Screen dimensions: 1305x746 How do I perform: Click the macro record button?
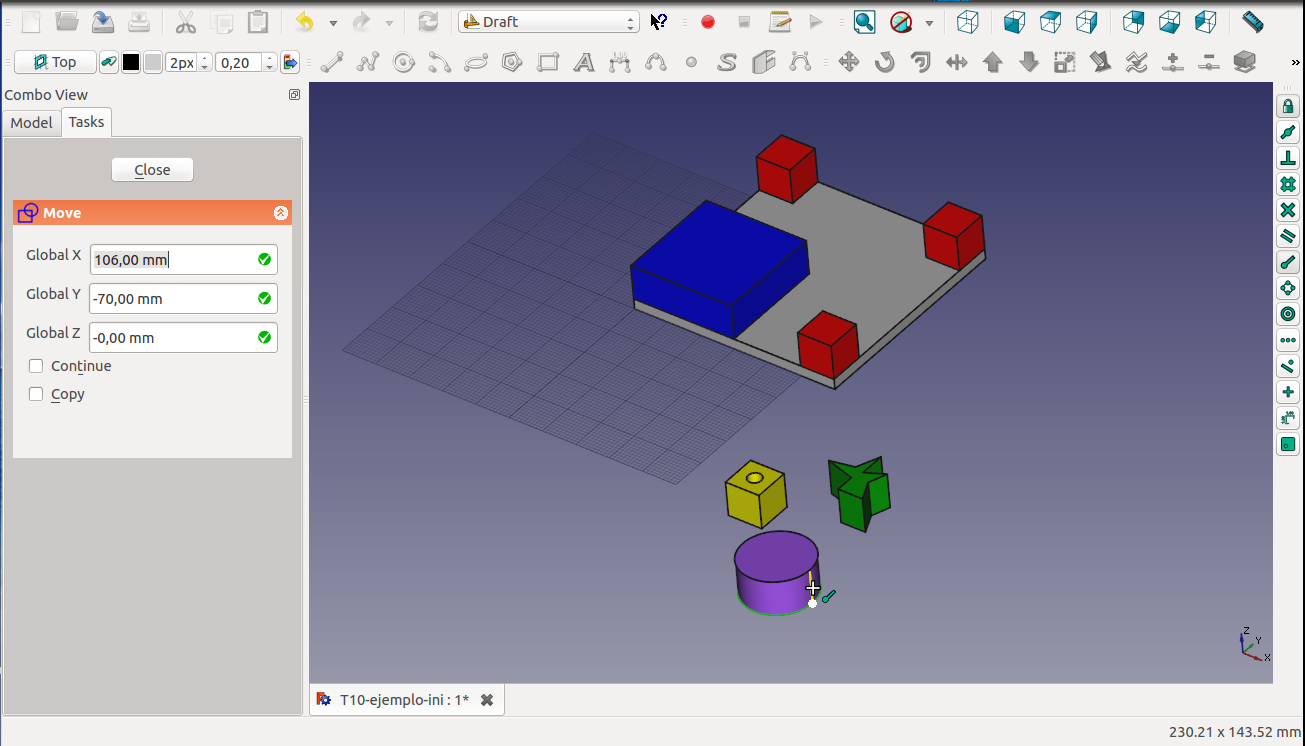708,22
